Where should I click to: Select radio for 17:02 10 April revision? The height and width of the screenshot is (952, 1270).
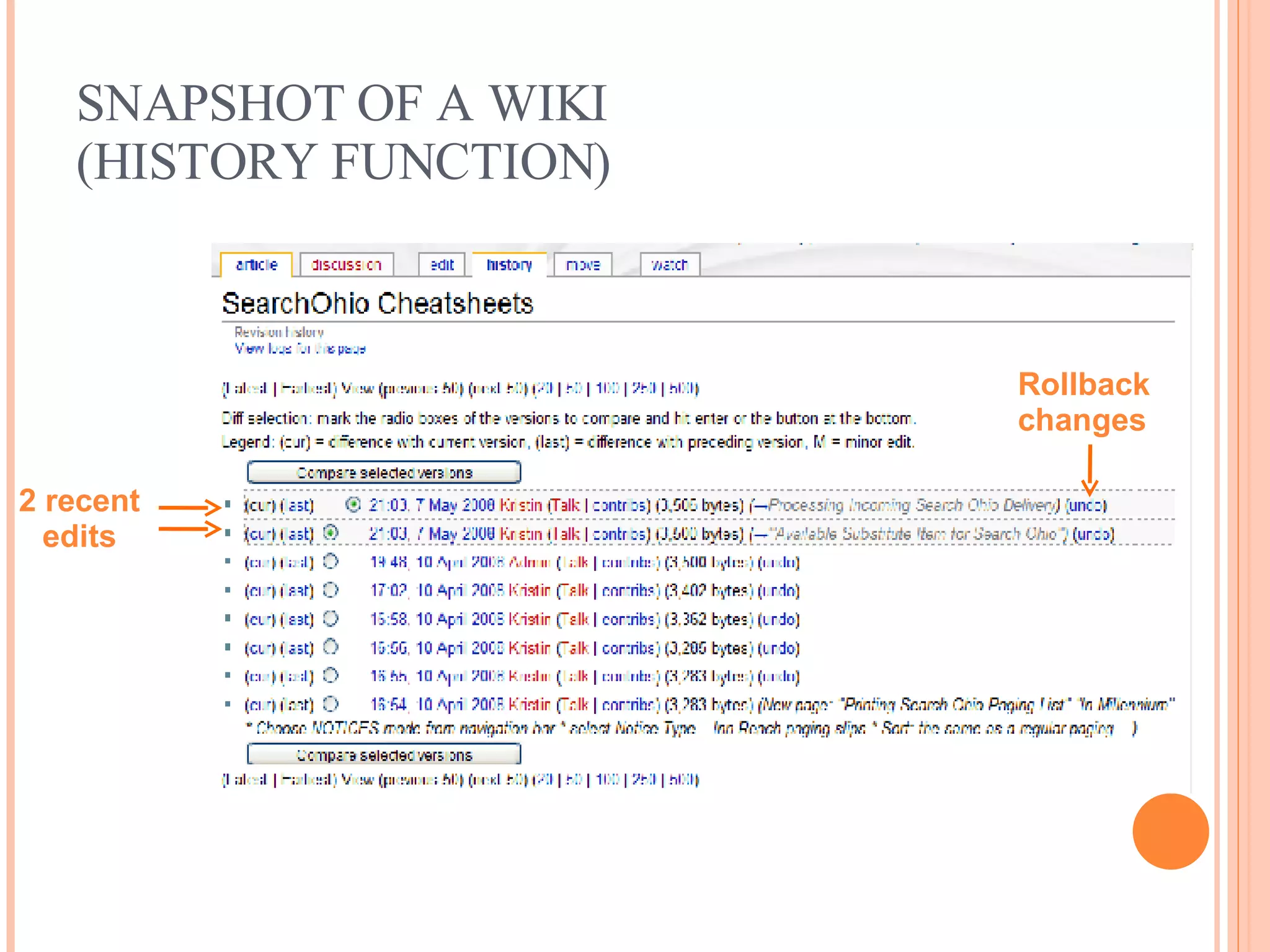click(331, 590)
